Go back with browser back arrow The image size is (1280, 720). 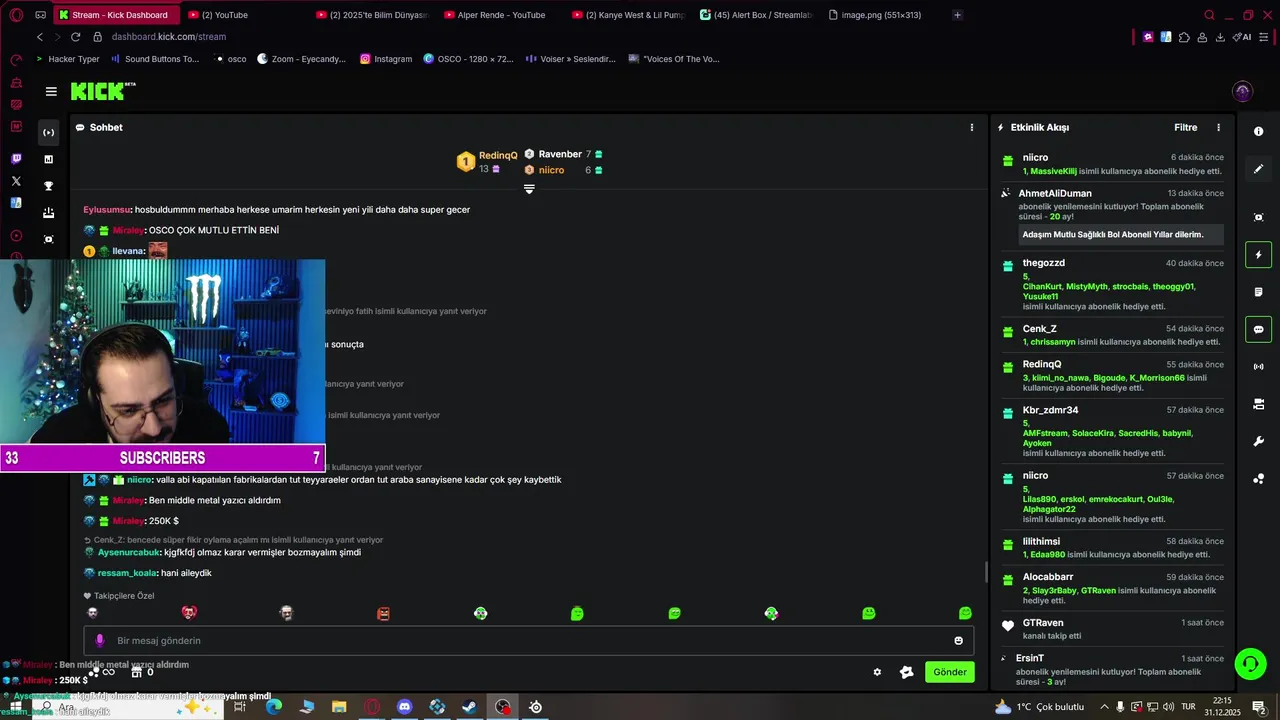[40, 37]
